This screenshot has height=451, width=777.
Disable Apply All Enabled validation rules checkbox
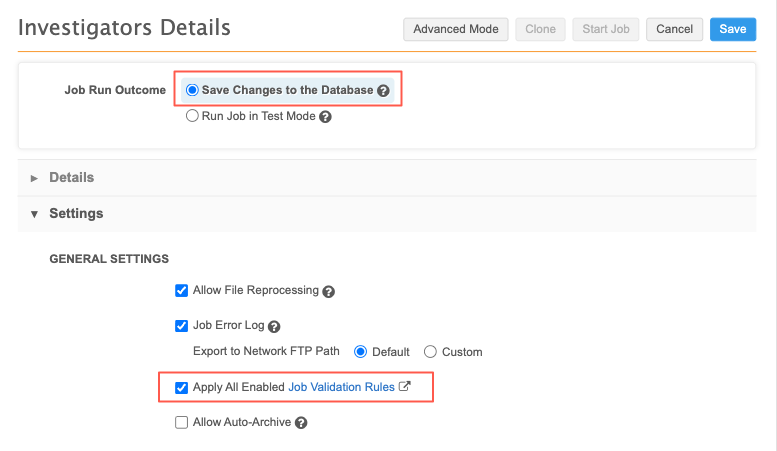182,387
